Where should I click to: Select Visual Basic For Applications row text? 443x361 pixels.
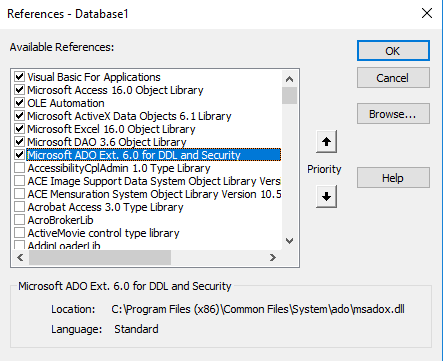tap(94, 77)
